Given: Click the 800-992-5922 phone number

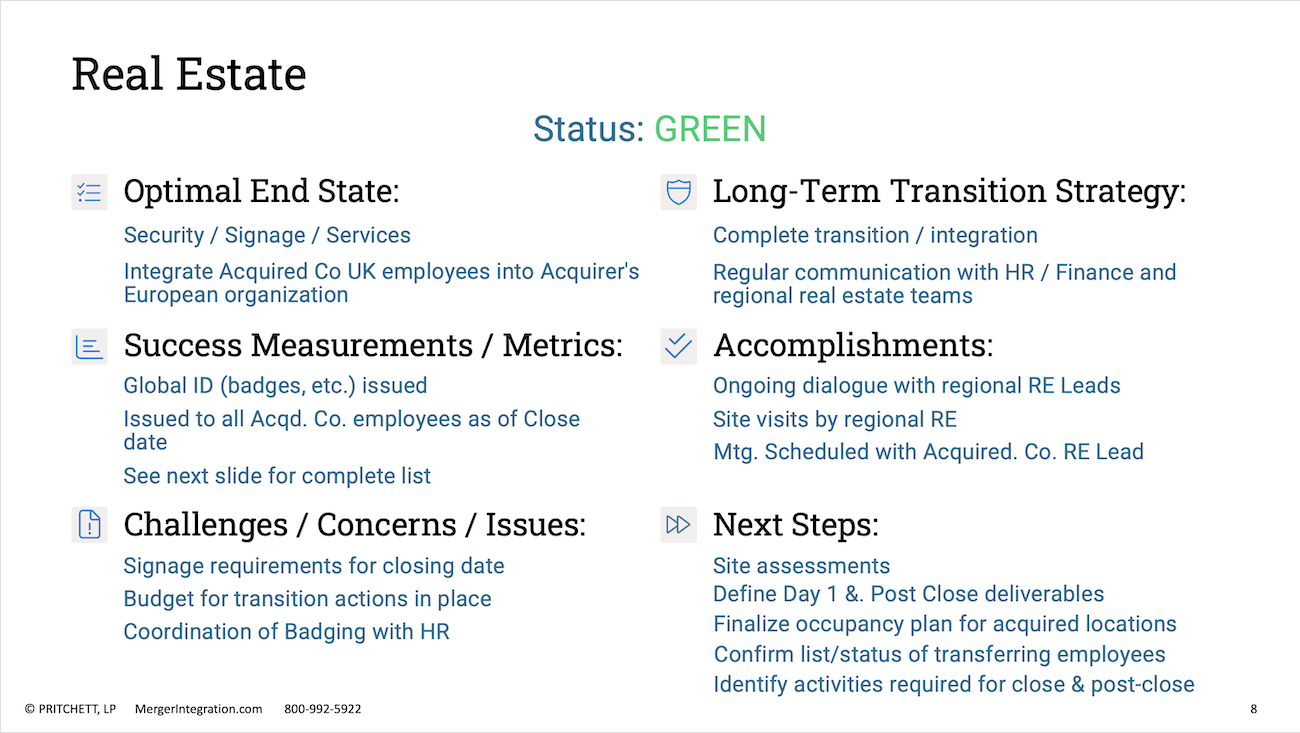Looking at the screenshot, I should [x=323, y=709].
